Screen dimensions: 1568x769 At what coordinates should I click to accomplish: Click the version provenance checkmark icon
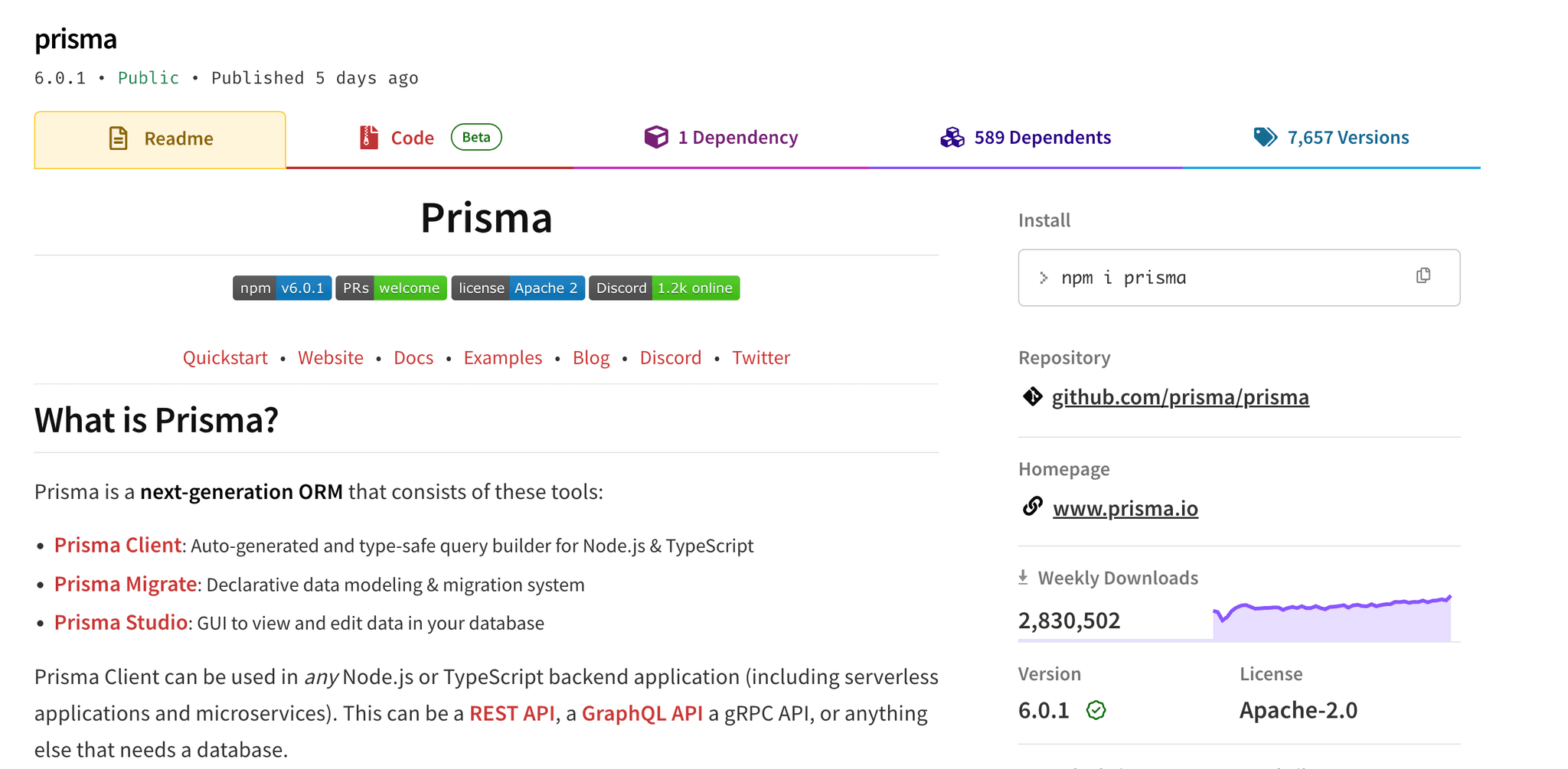[x=1096, y=711]
